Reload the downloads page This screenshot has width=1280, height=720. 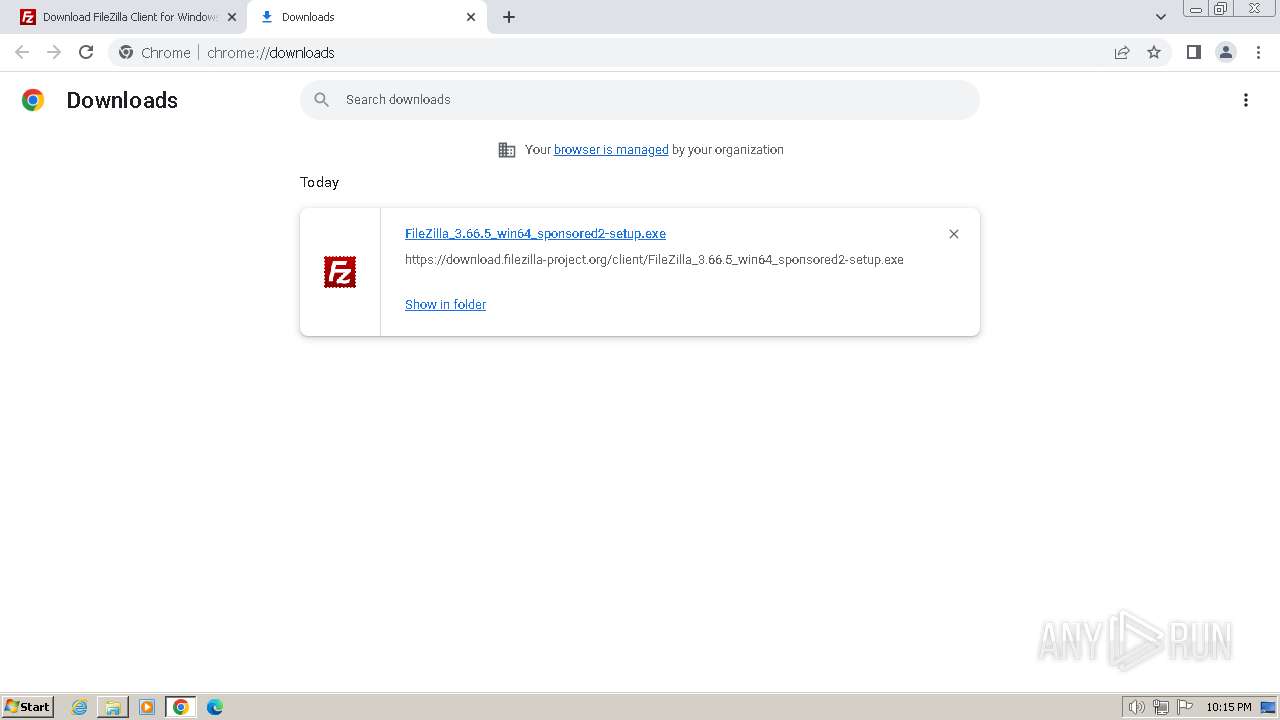click(86, 52)
